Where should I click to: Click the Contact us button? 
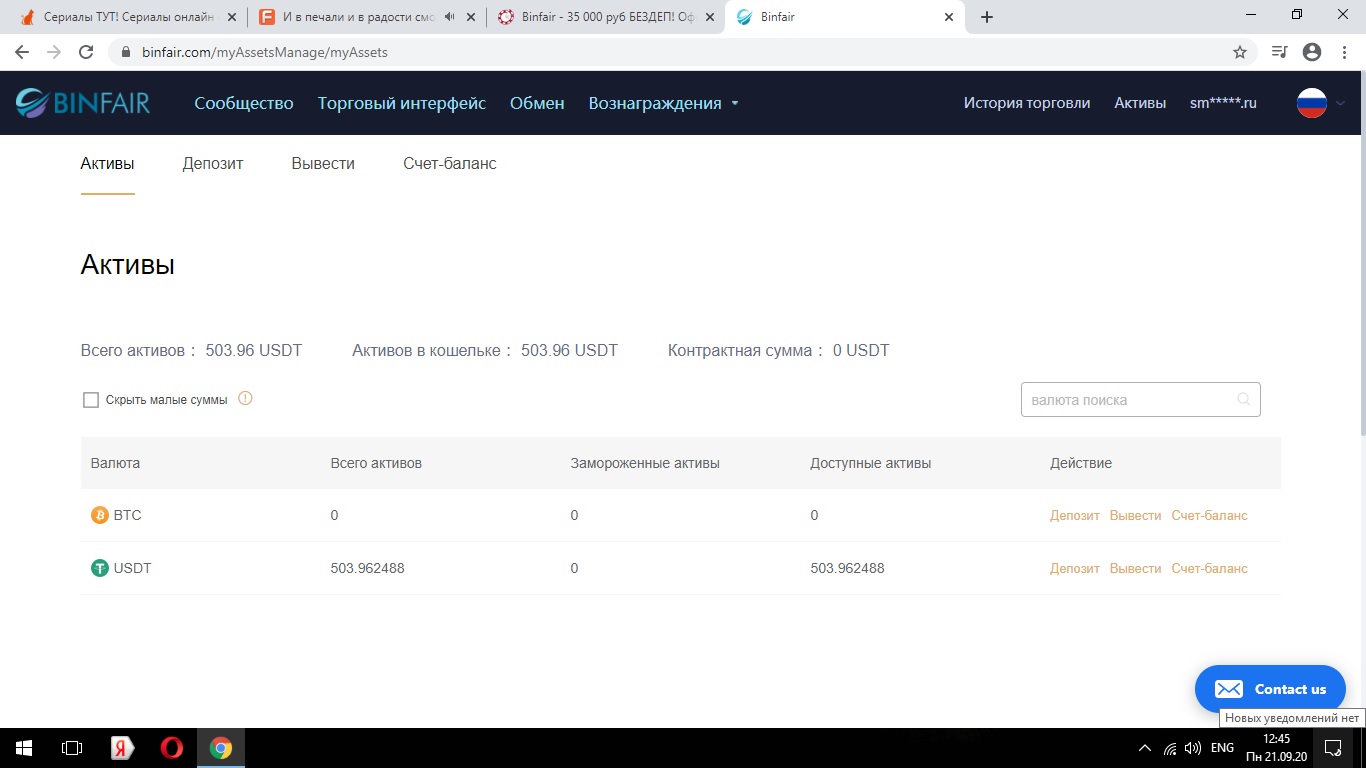(x=1270, y=689)
